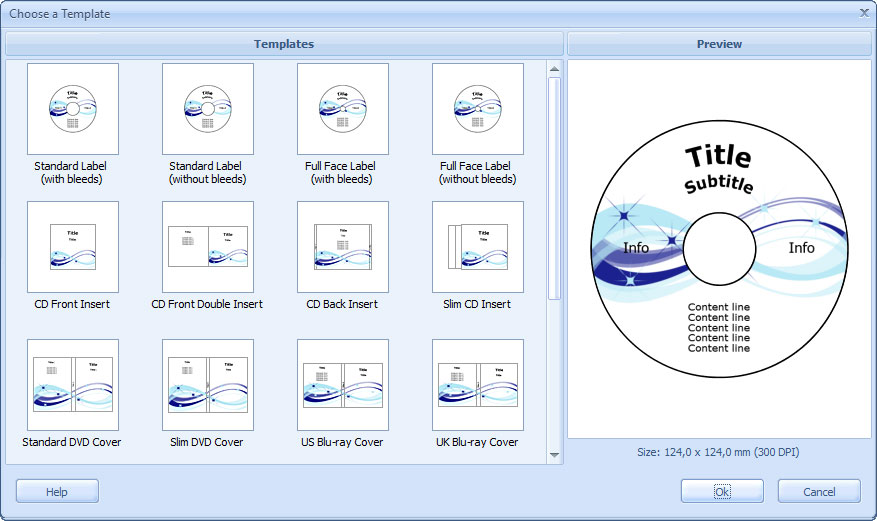Click the templates list scroll-down arrow

554,455
